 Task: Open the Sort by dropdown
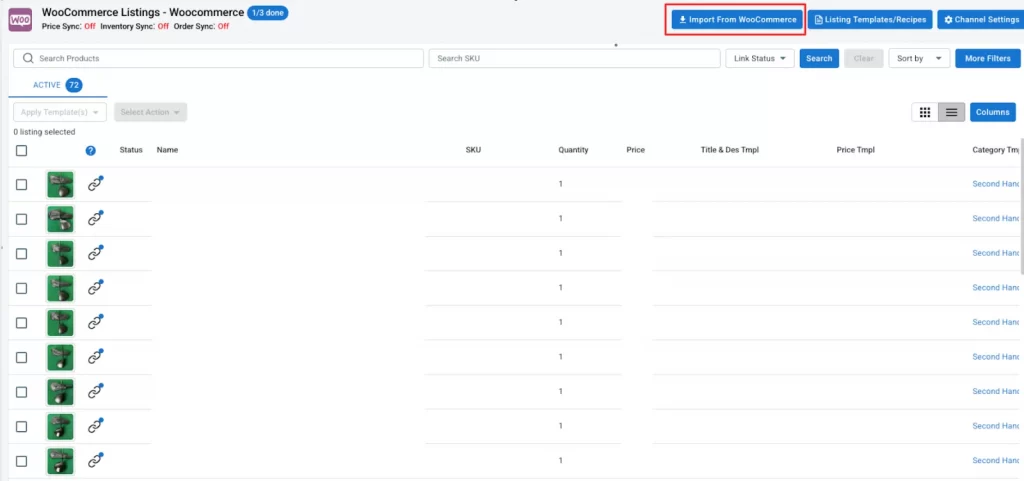[919, 58]
